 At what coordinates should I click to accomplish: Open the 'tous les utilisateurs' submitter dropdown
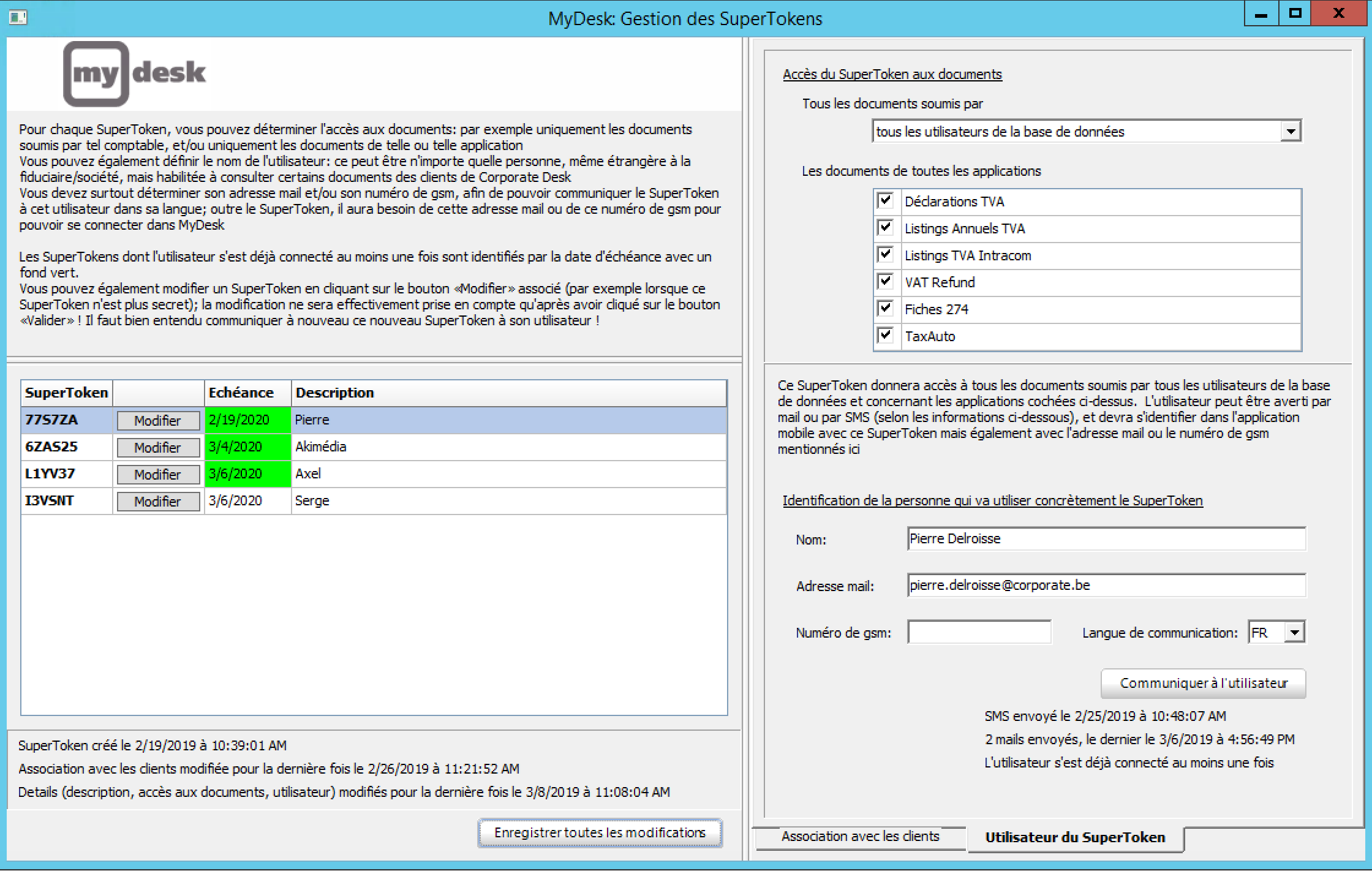[x=1291, y=131]
